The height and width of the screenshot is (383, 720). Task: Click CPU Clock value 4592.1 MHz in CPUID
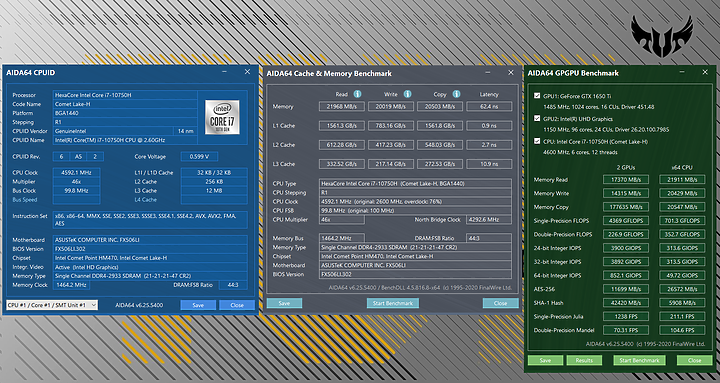76,173
